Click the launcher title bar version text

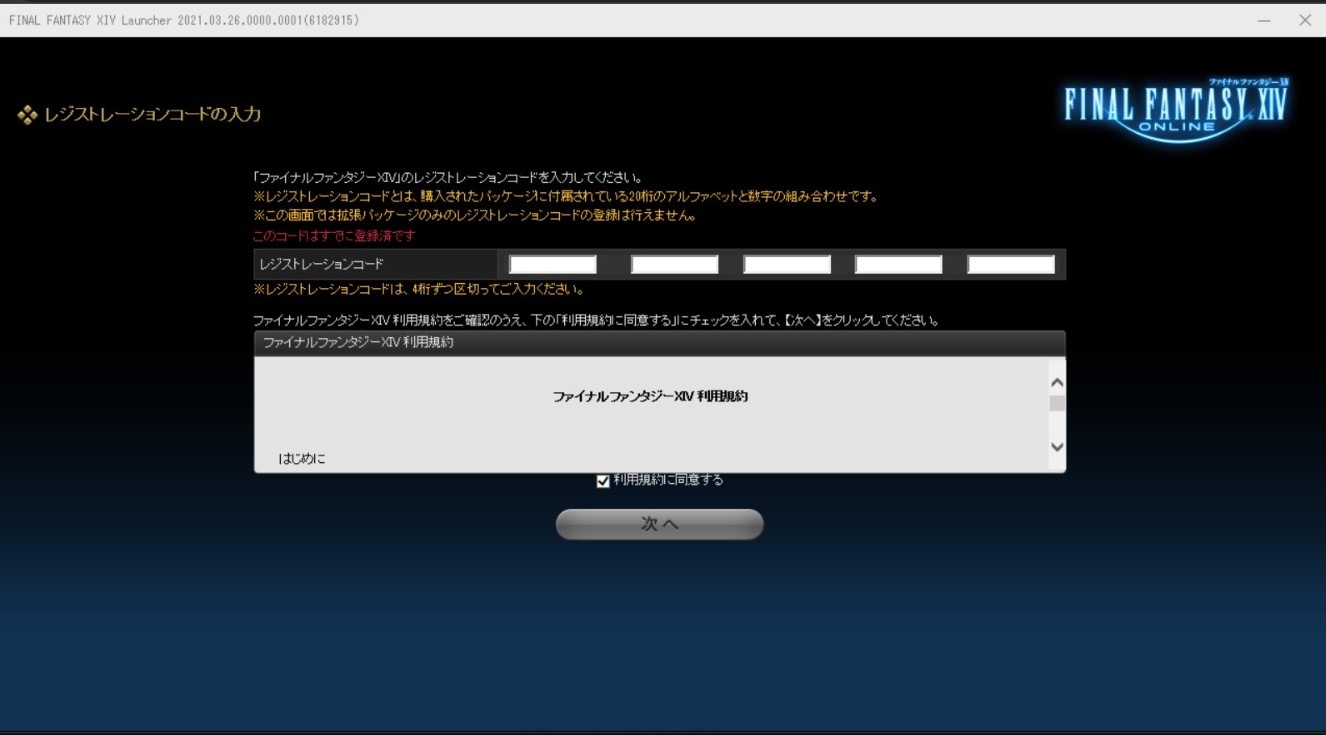coord(183,20)
